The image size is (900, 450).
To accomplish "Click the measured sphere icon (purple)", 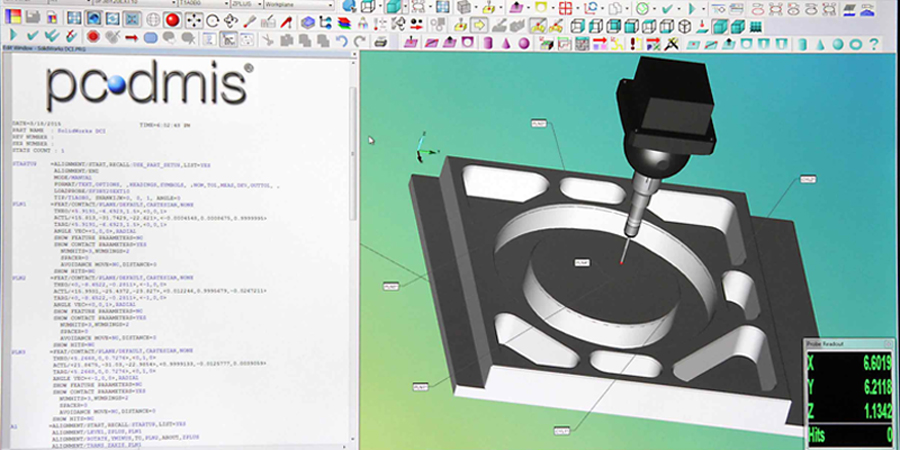I will click(x=523, y=44).
